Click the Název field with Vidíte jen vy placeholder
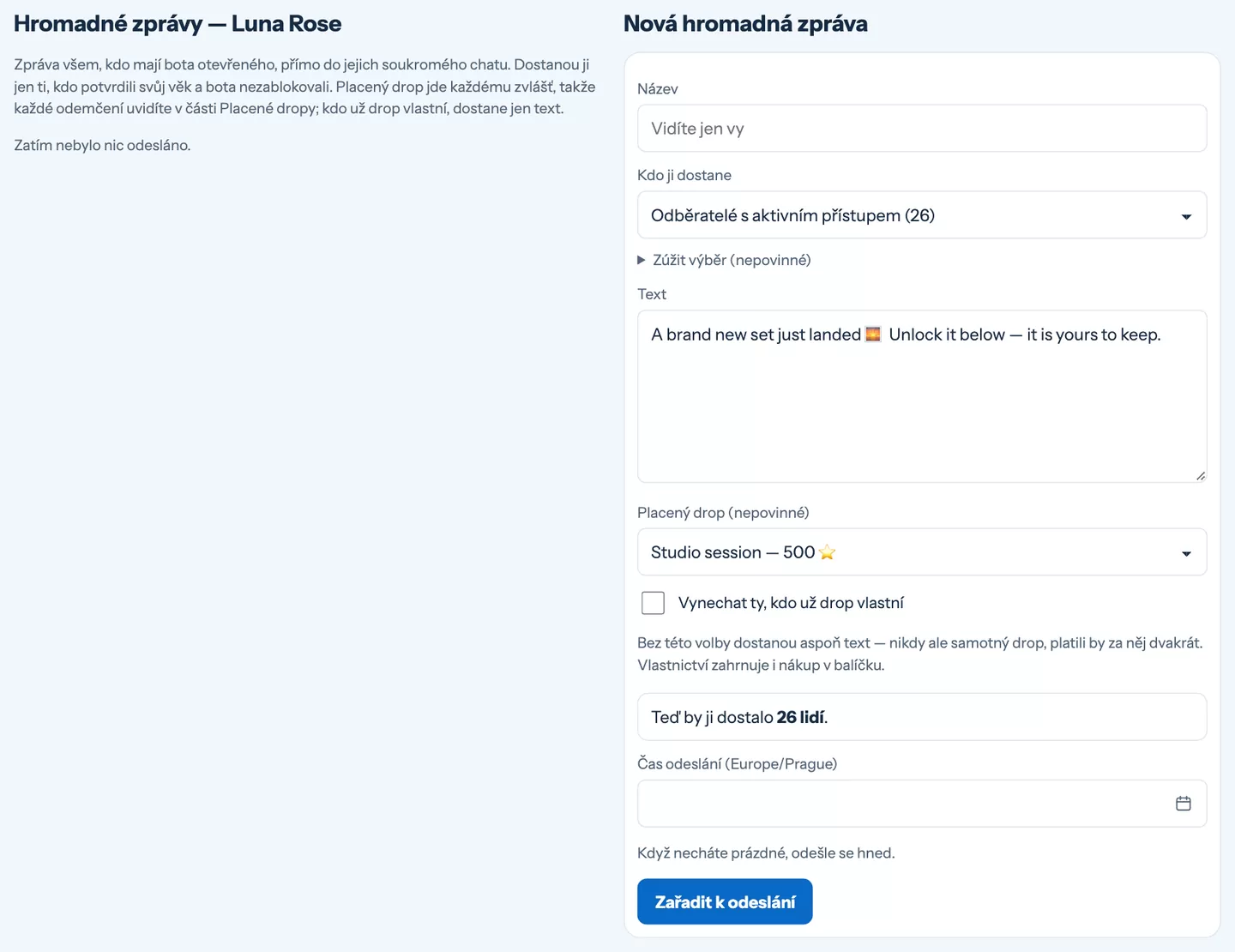The width and height of the screenshot is (1235, 952). click(922, 129)
